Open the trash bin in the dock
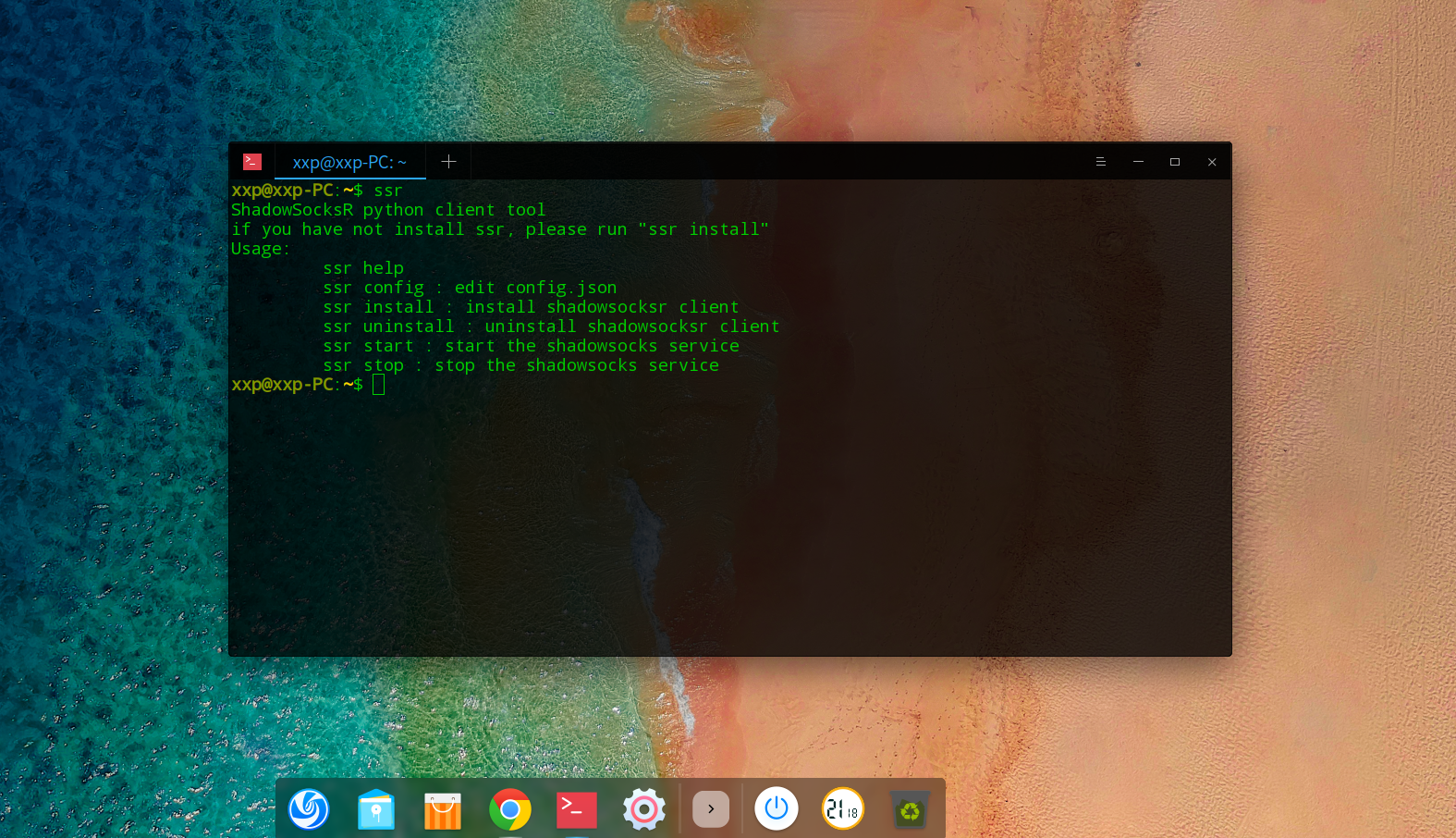Viewport: 1456px width, 838px height. (910, 811)
